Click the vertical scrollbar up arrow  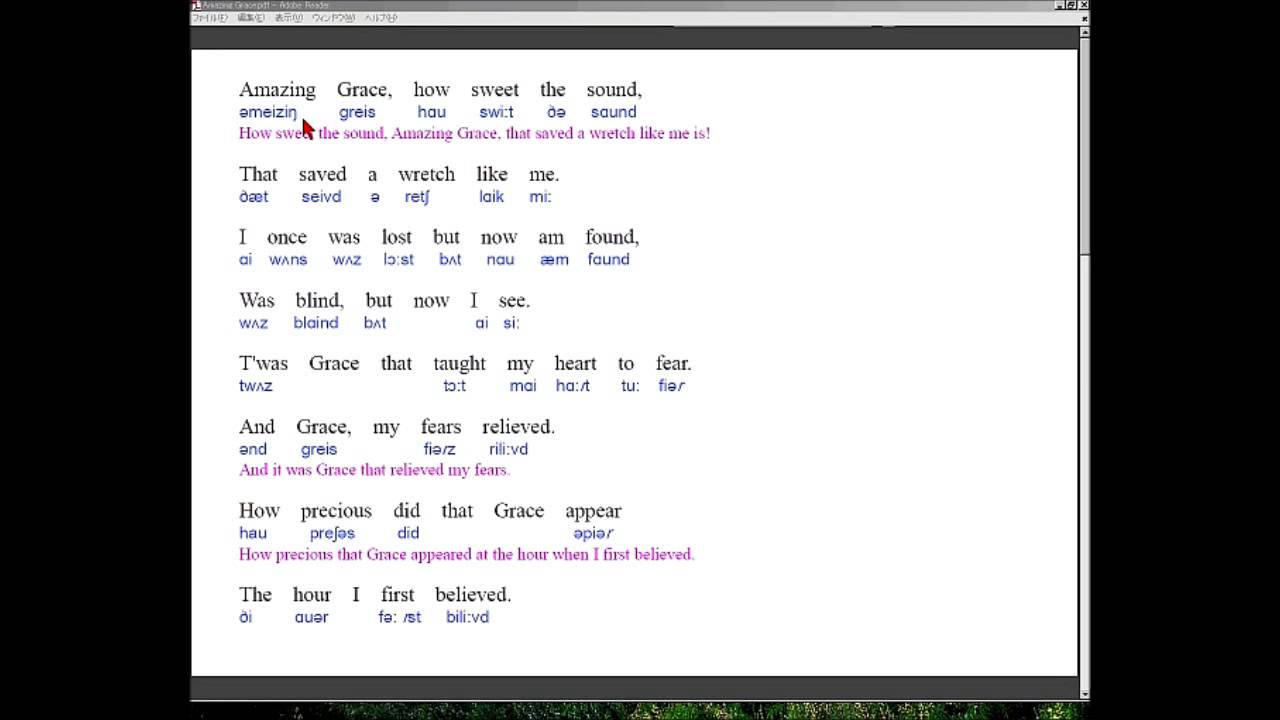tap(1085, 32)
